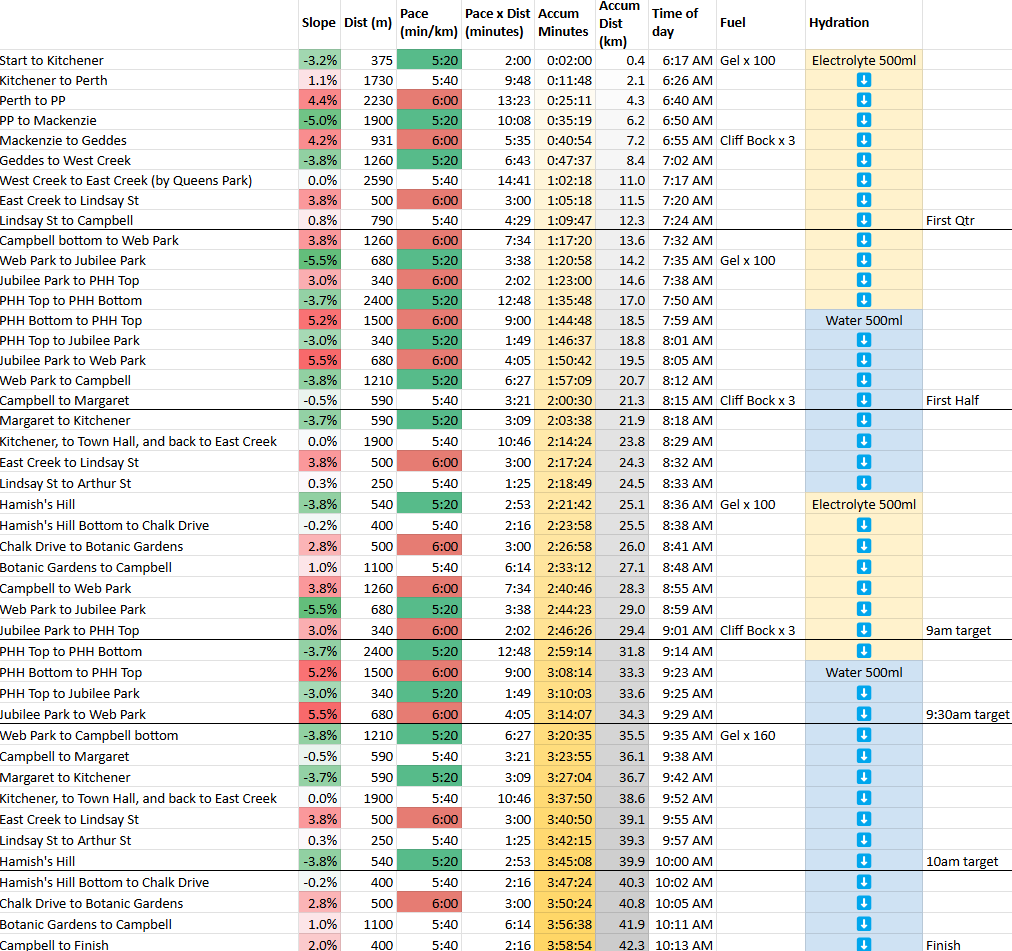Click the arrow icon for Margaret to Kitchener

(x=863, y=420)
